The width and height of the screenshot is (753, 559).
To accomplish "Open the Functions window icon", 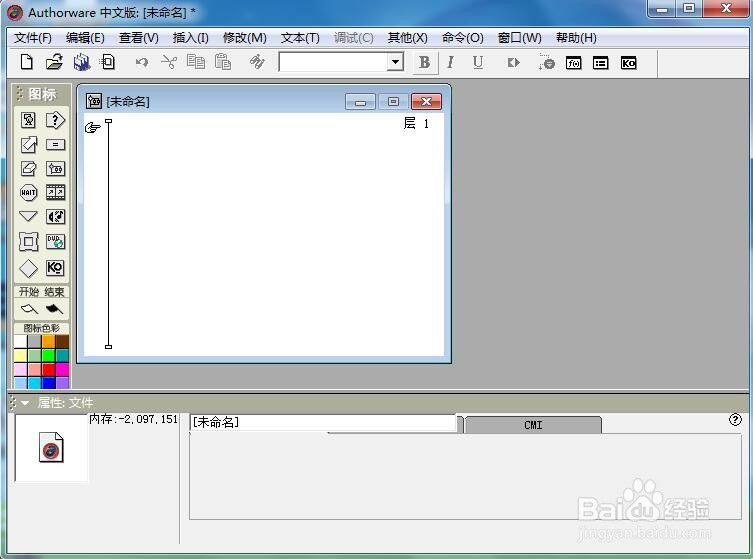I will [573, 63].
